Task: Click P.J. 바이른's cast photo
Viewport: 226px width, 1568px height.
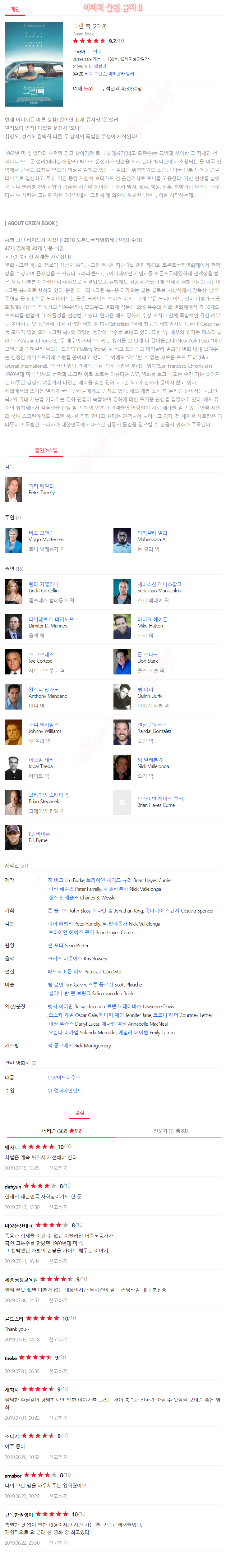Action: (13, 837)
